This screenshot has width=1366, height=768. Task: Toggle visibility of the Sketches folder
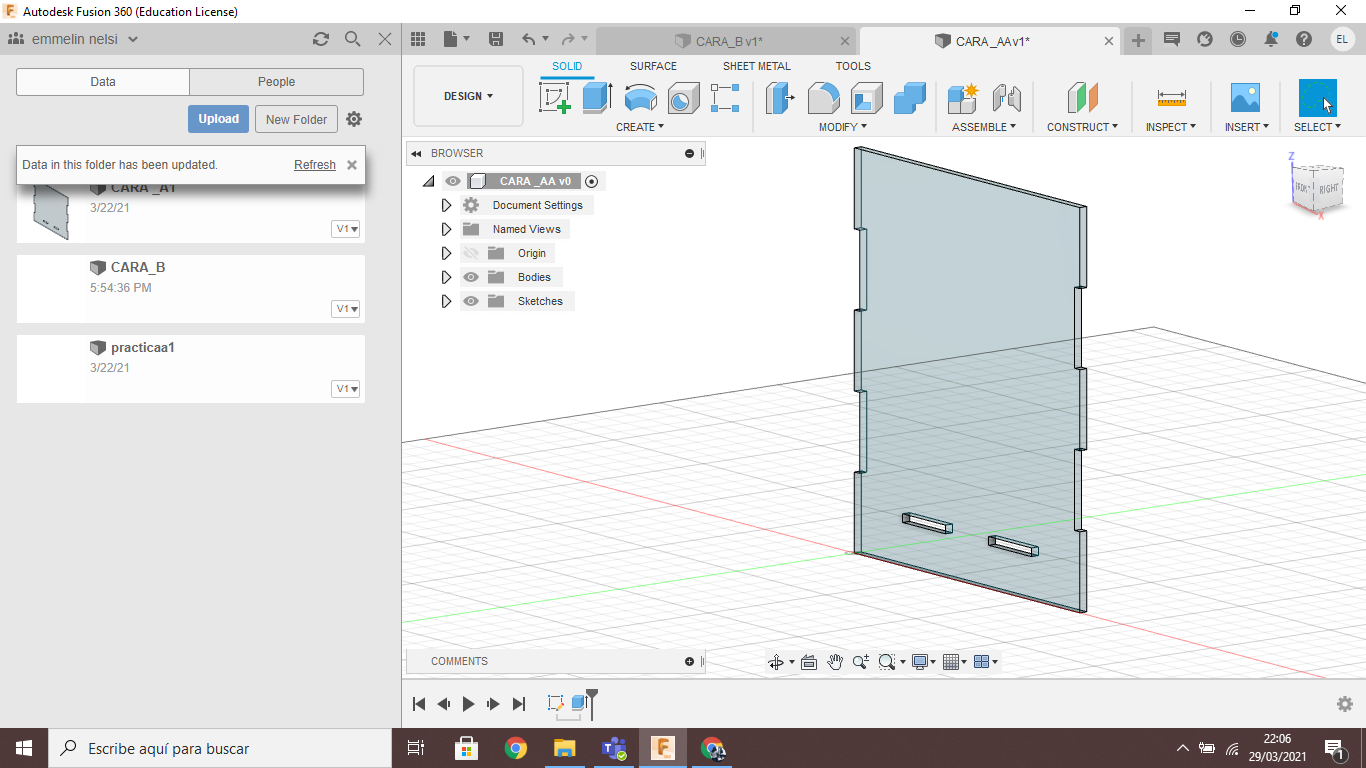pos(471,301)
